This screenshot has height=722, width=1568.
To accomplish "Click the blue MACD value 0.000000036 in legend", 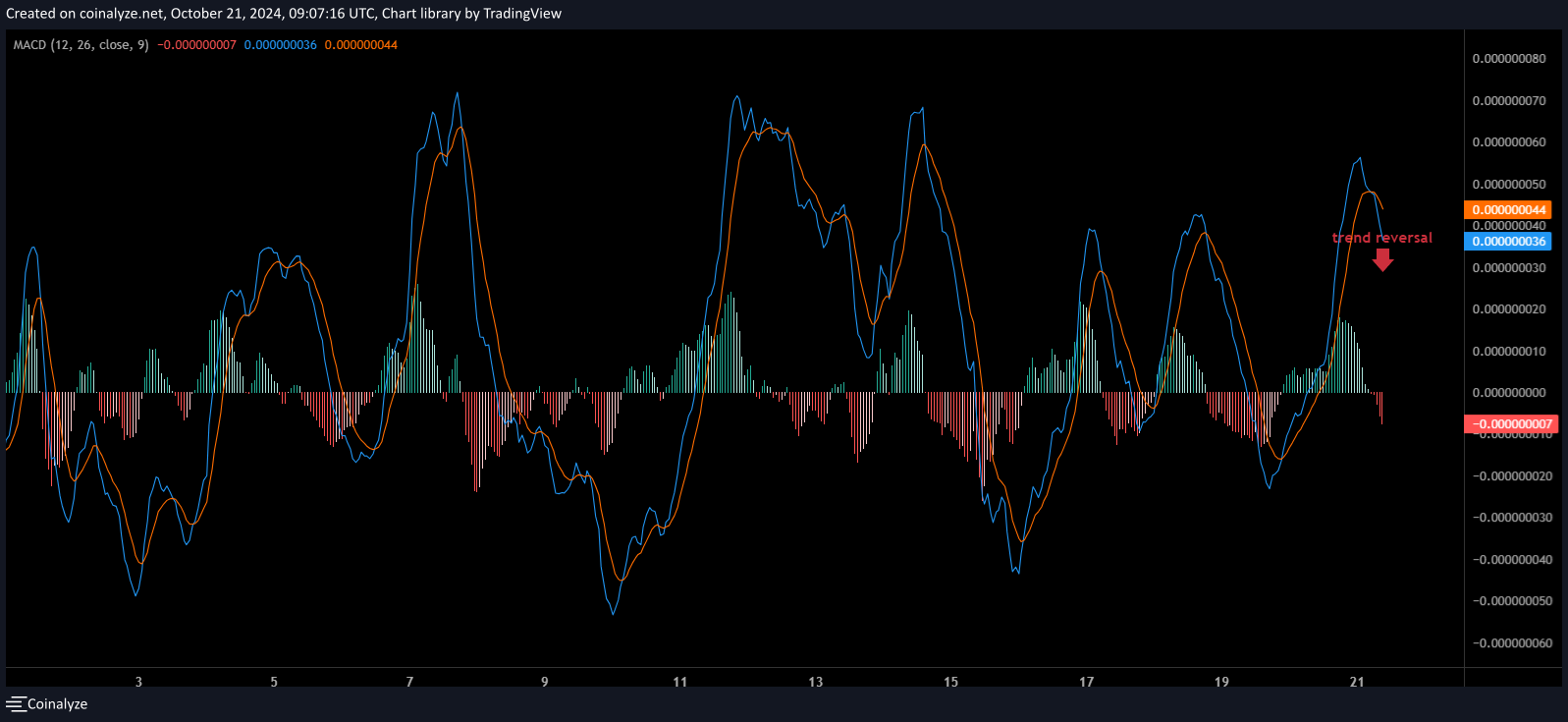I will coord(281,45).
